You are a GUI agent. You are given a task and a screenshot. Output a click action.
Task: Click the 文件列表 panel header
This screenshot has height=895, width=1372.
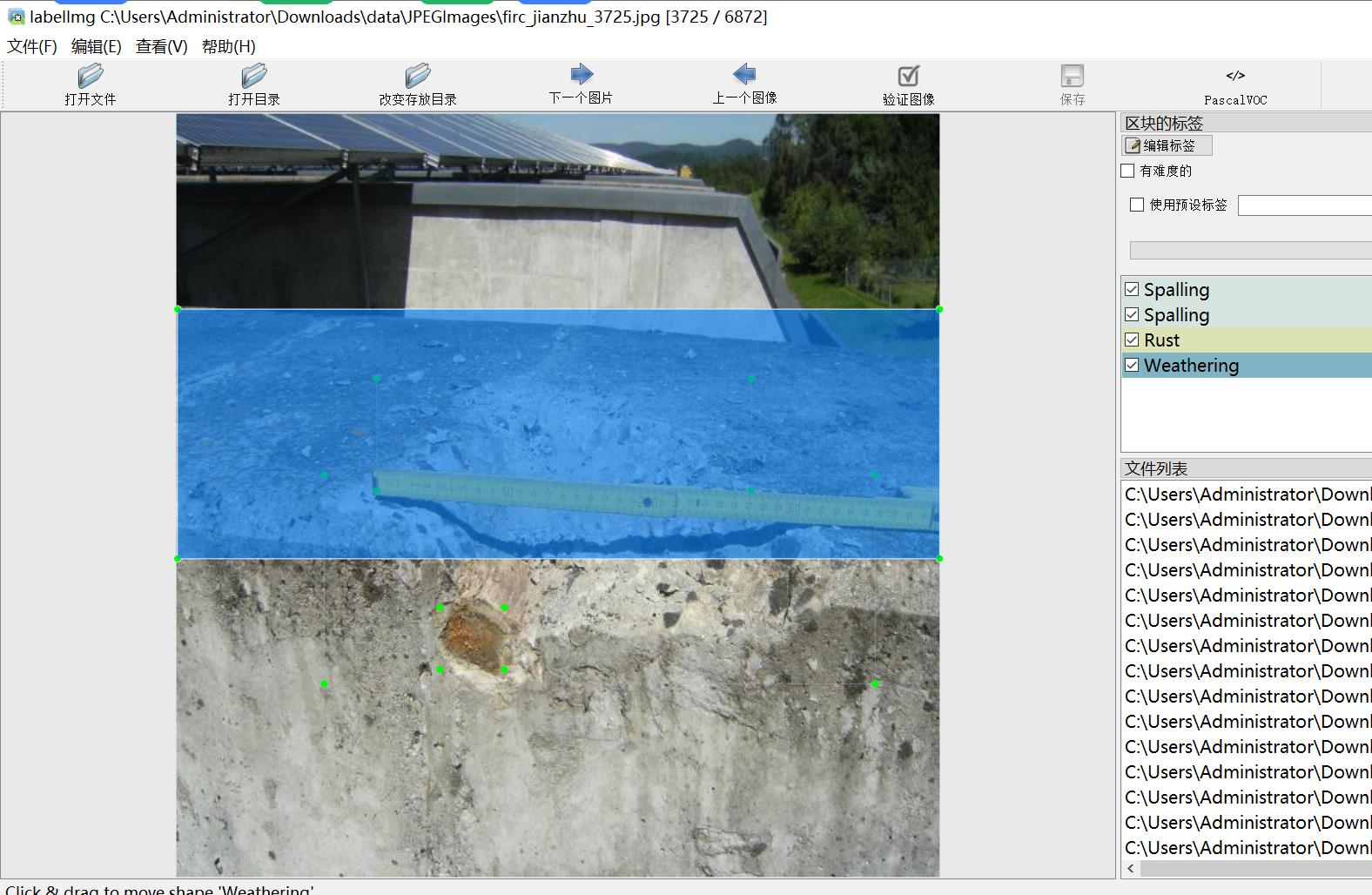[x=1247, y=468]
